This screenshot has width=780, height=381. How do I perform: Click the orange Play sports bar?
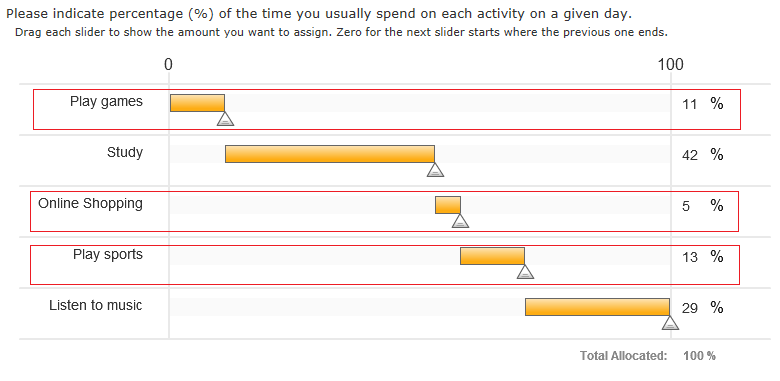(x=492, y=256)
